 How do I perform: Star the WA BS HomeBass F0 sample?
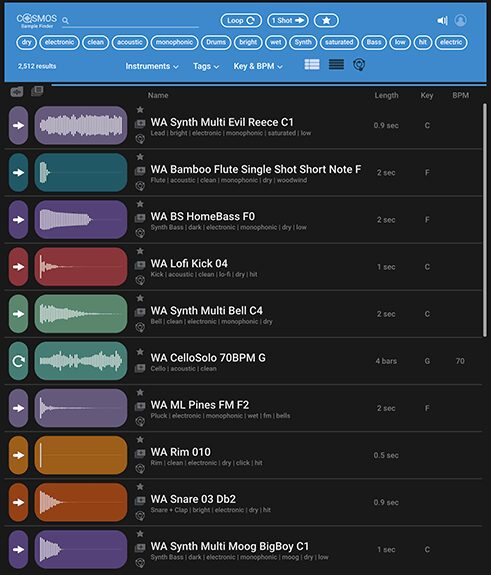(140, 204)
